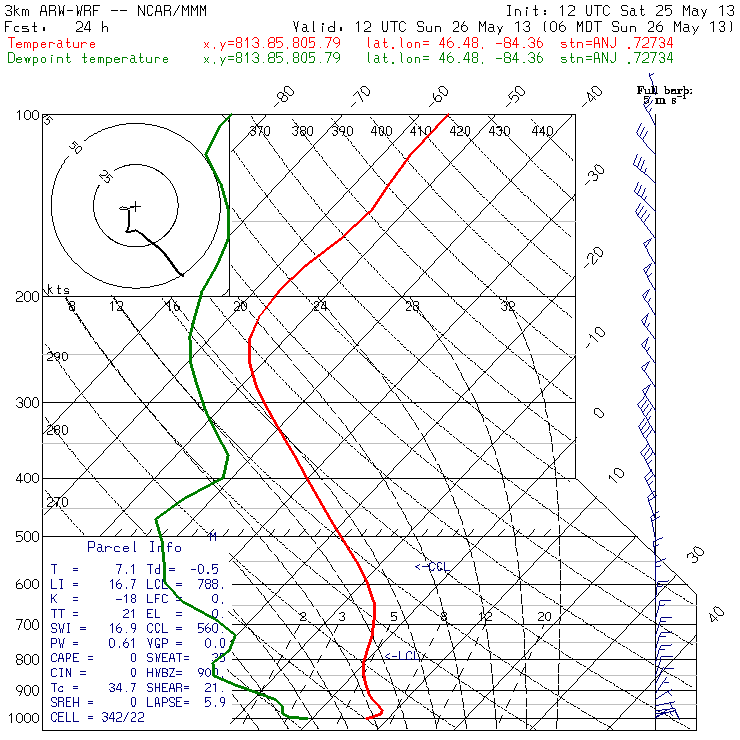
Task: Click the 'LI = 16.7' parcel value
Action: (x=93, y=585)
